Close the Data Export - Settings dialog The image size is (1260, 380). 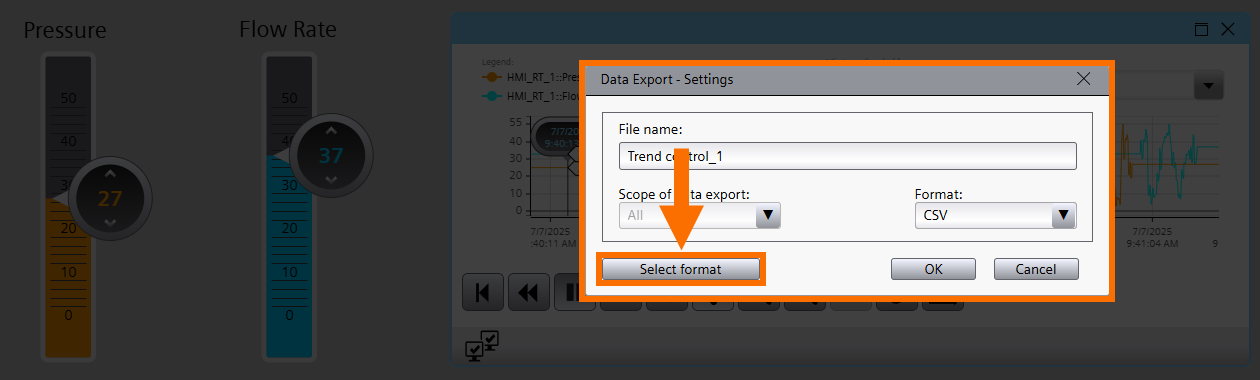(1083, 78)
